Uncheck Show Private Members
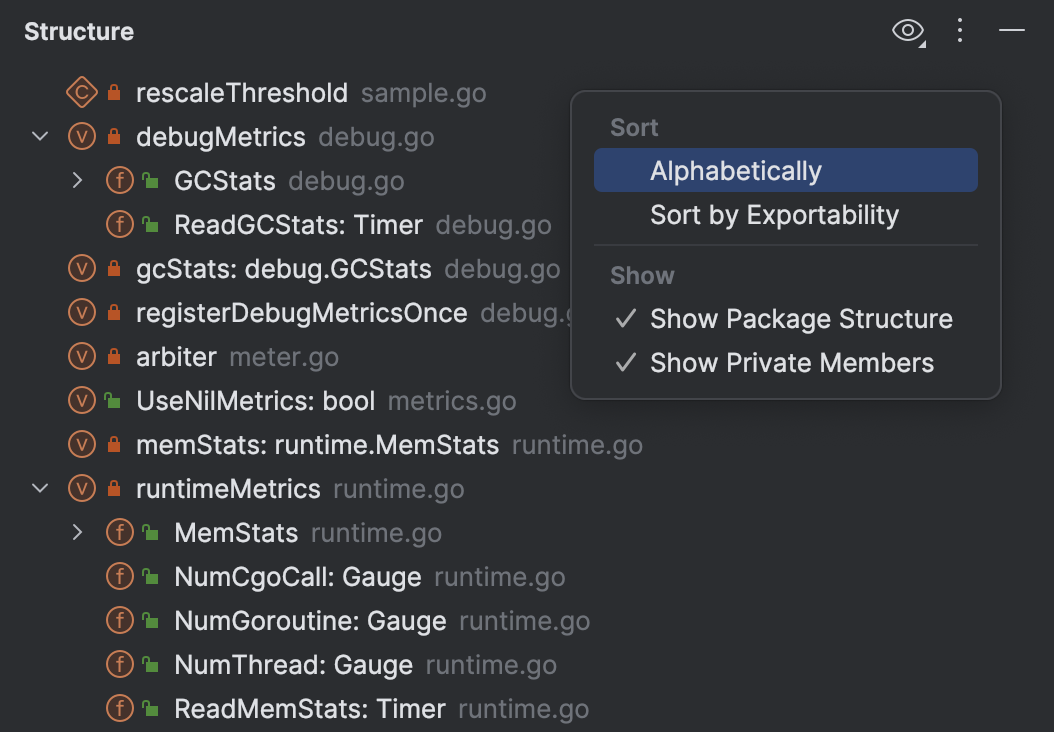Viewport: 1054px width, 732px height. pos(791,363)
